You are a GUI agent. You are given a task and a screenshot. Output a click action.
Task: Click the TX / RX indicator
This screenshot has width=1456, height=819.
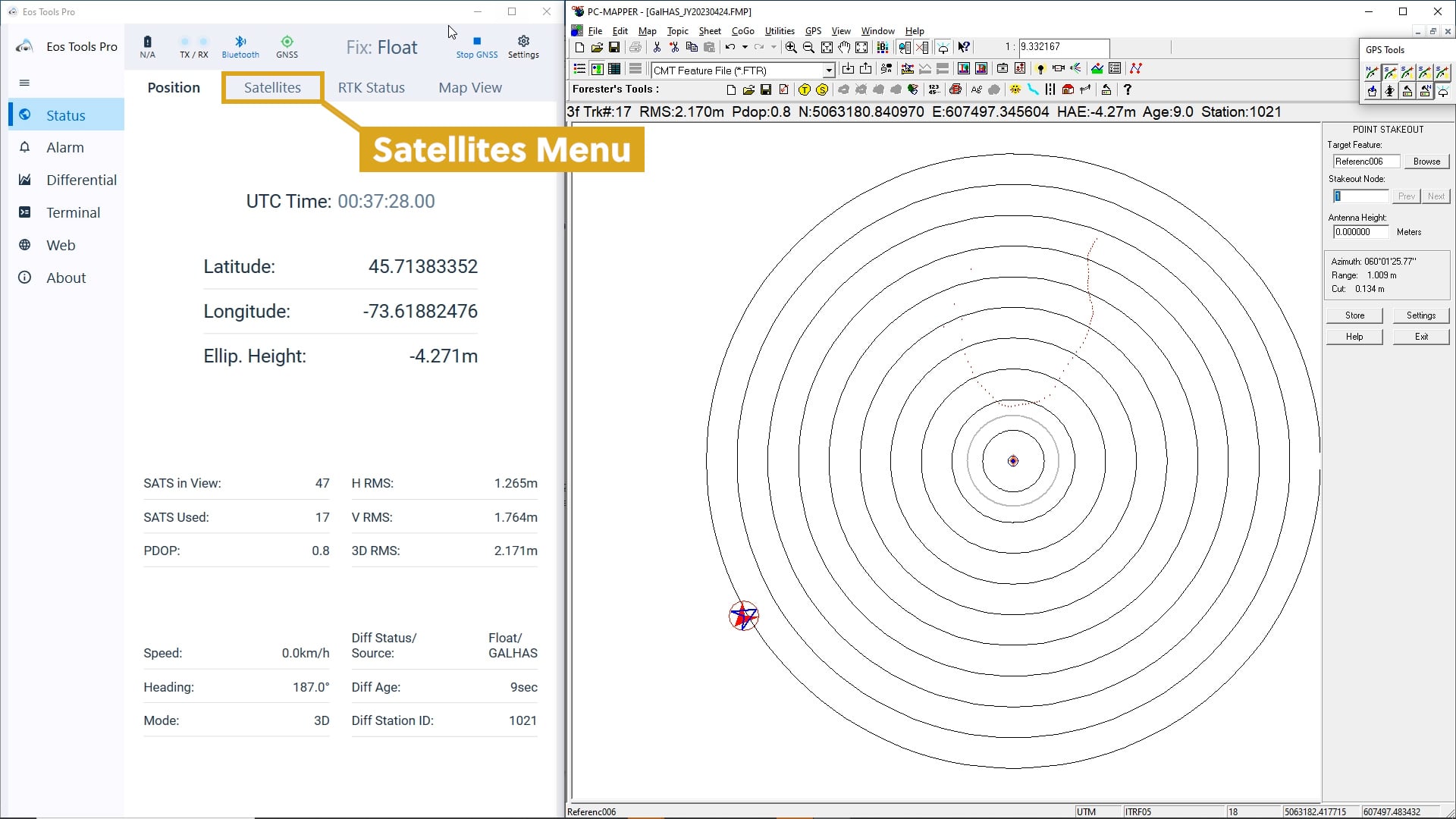click(x=193, y=46)
